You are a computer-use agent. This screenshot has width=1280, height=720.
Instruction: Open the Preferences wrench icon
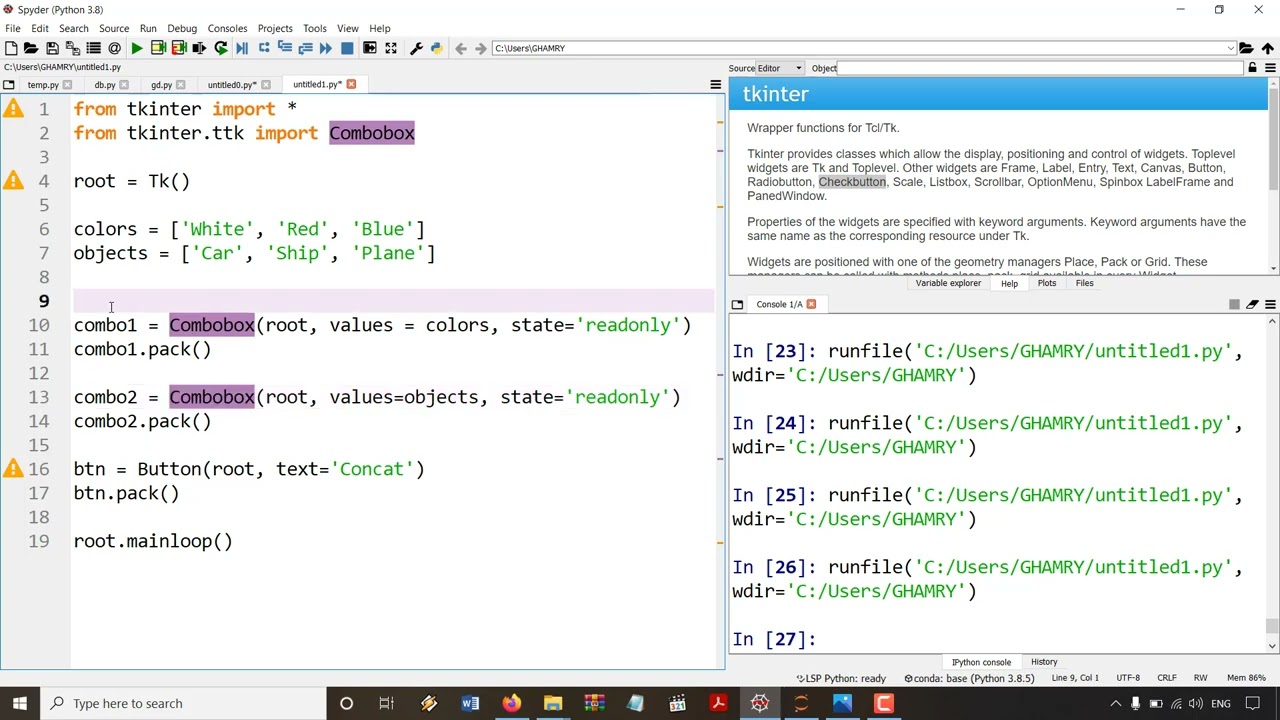click(416, 48)
